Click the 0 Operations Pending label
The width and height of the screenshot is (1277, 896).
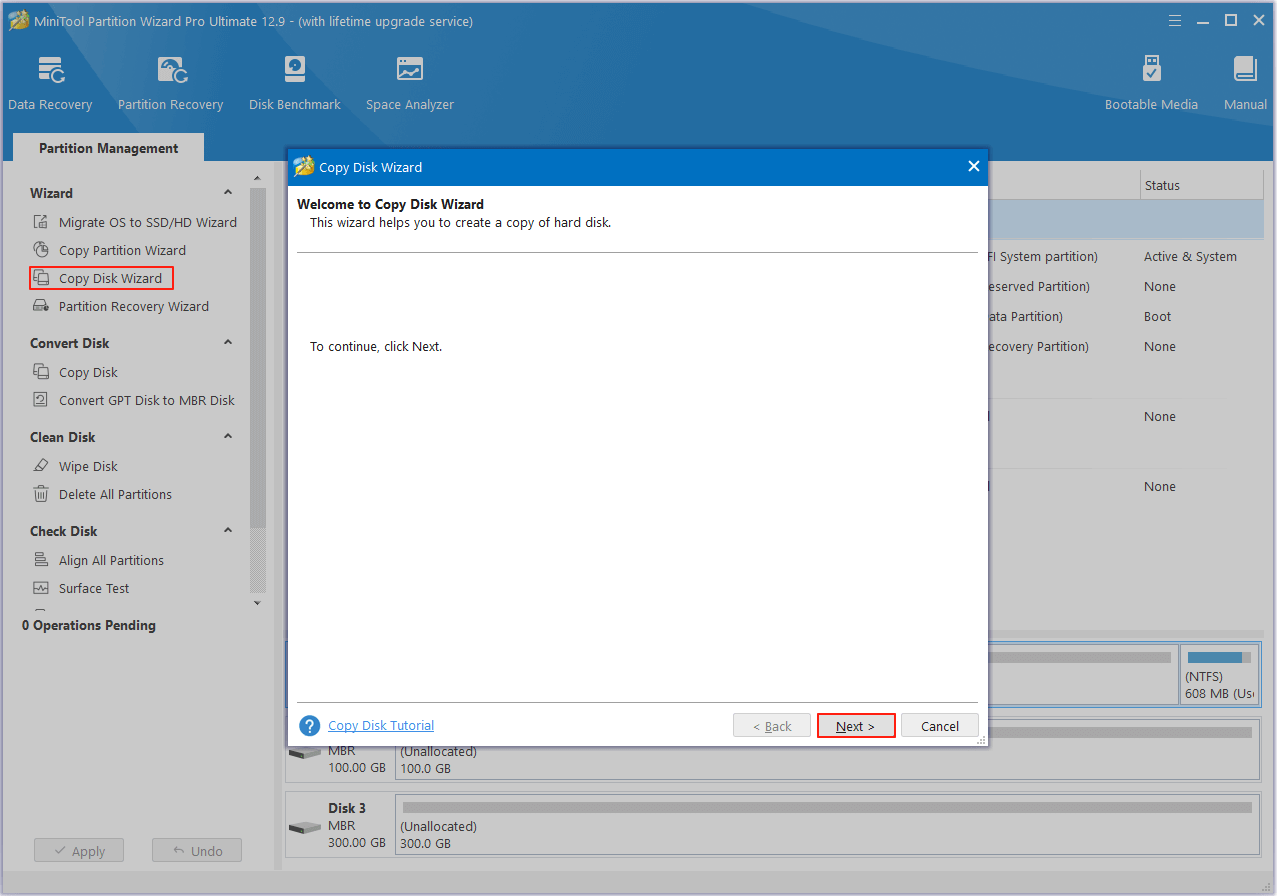point(89,625)
